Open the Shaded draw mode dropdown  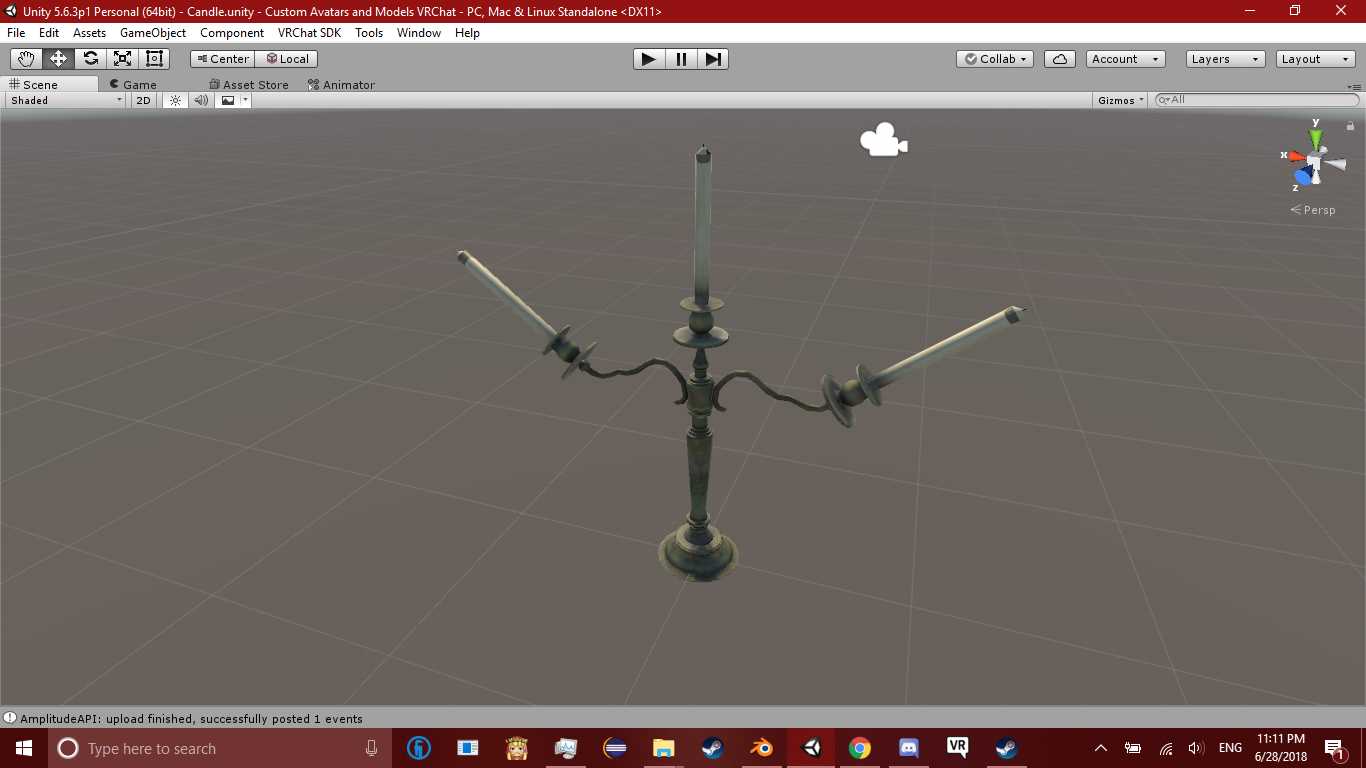(66, 100)
